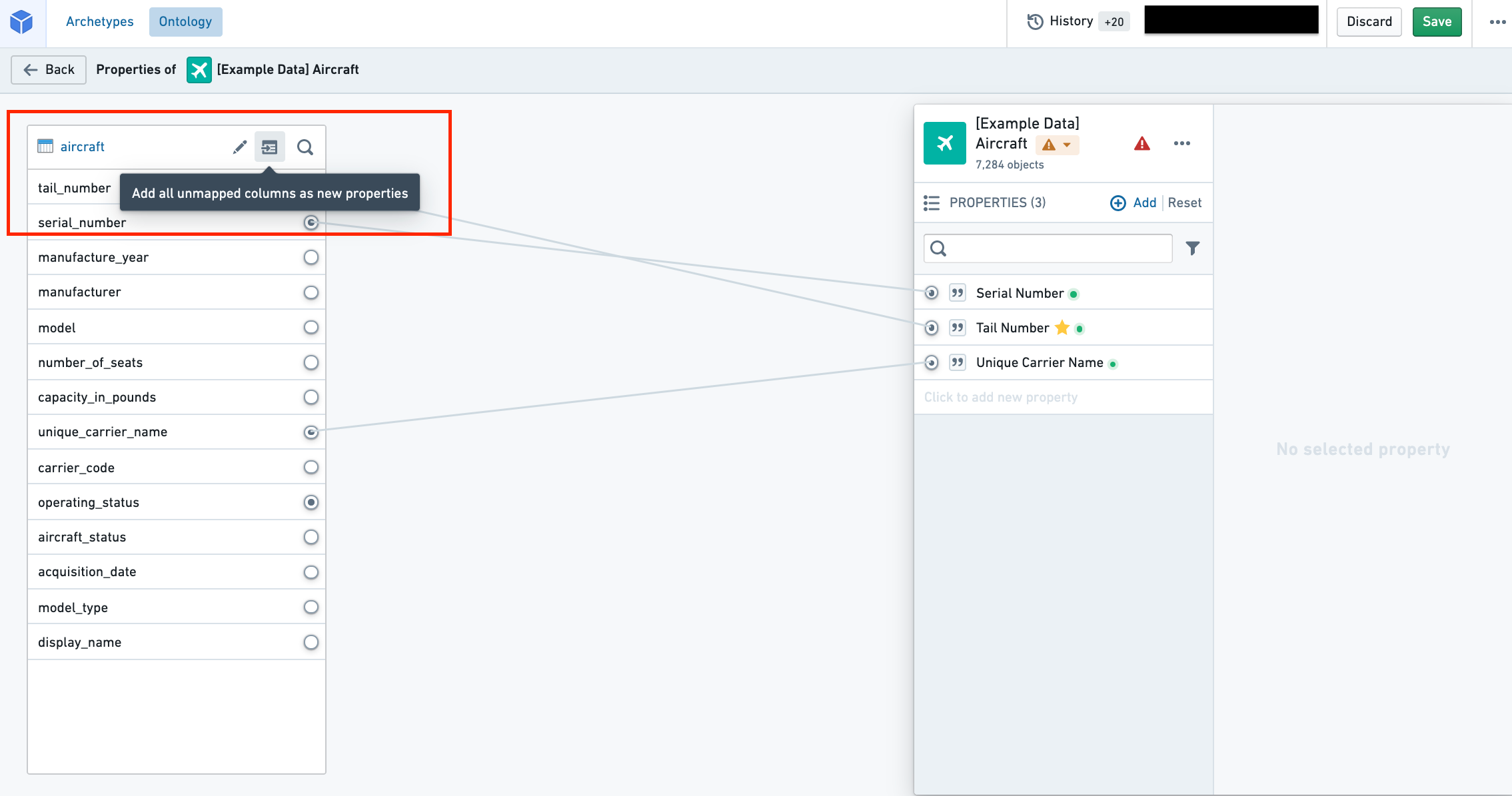Select the unique_carrier_name radio button

(x=311, y=432)
